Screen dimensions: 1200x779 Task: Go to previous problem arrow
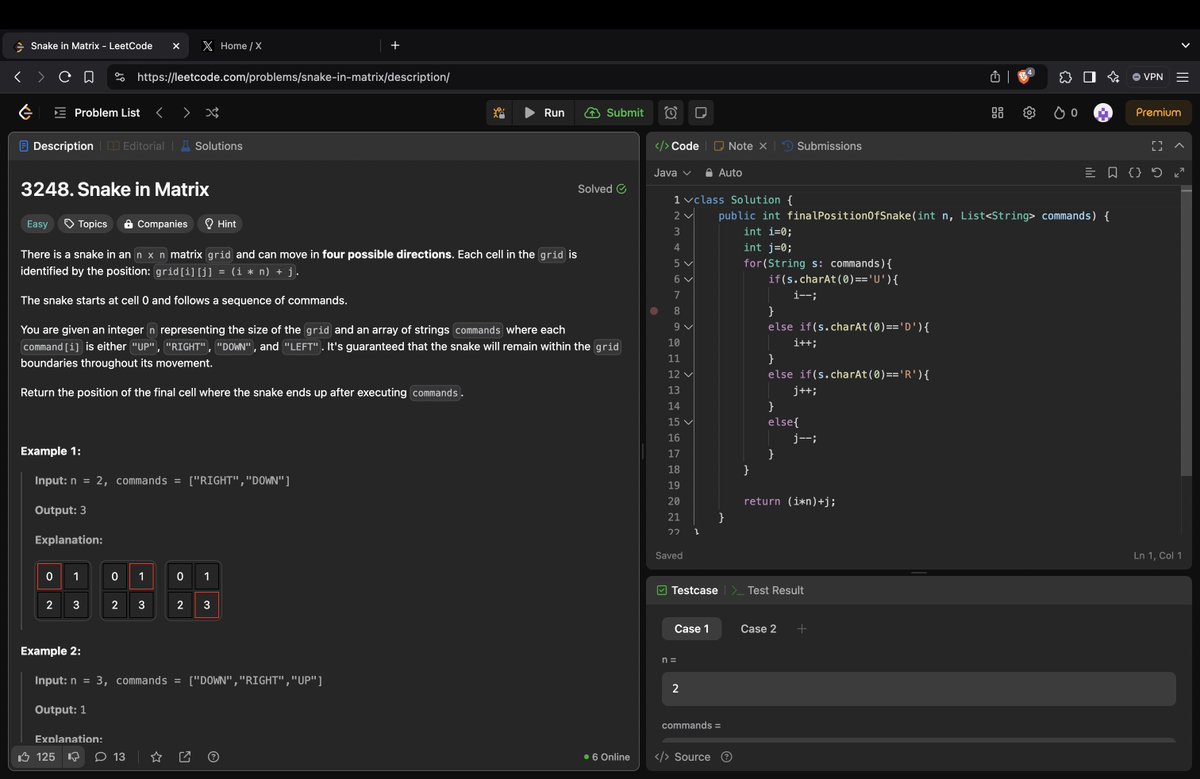point(159,113)
